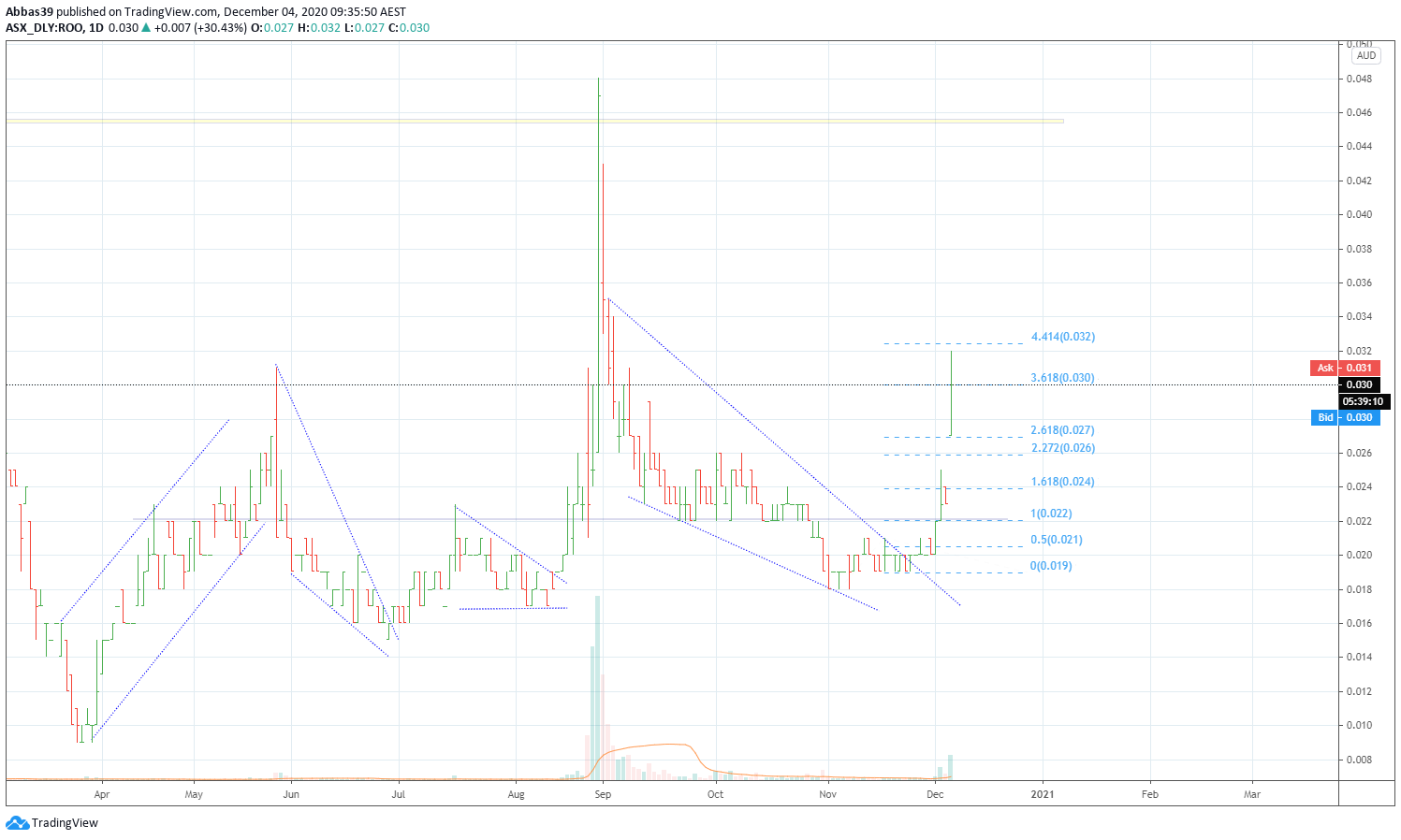Click the TradingView cloud logo icon
The height and width of the screenshot is (840, 1401).
pyautogui.click(x=17, y=823)
